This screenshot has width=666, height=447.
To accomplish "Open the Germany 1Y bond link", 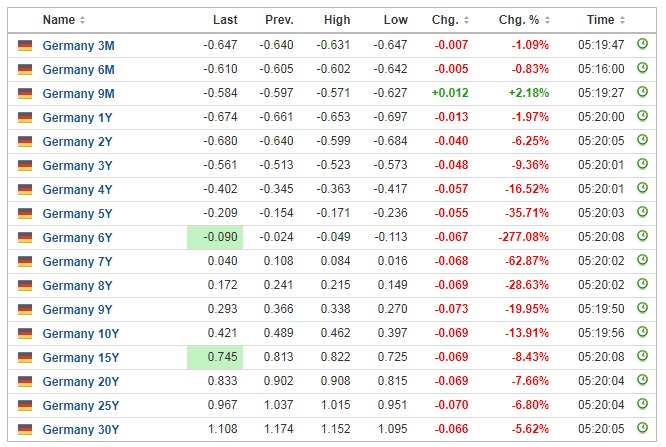I will (x=77, y=117).
